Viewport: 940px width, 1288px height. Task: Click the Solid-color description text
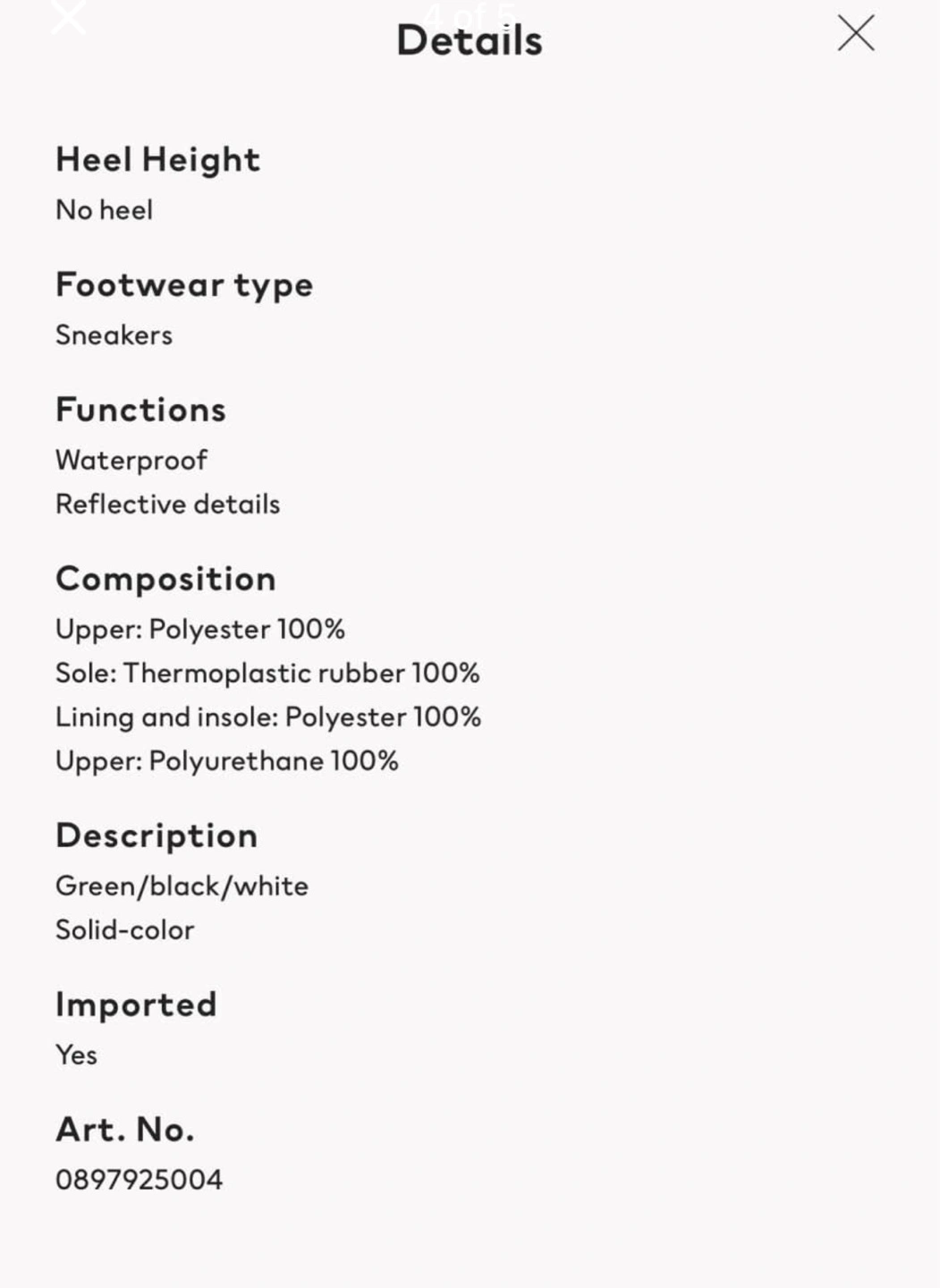[124, 930]
